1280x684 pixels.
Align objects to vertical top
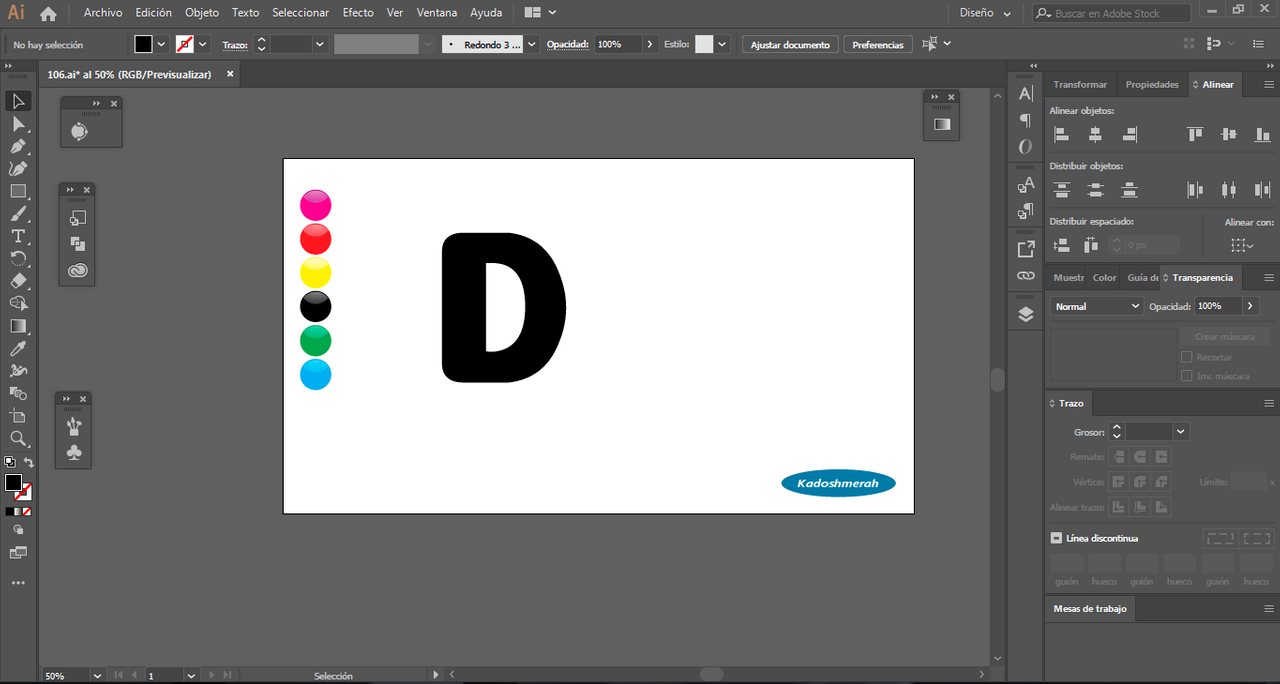point(1195,134)
